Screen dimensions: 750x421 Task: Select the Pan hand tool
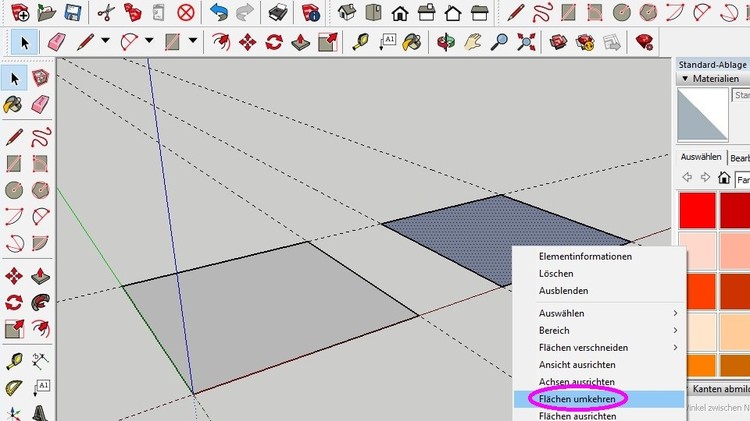[473, 42]
